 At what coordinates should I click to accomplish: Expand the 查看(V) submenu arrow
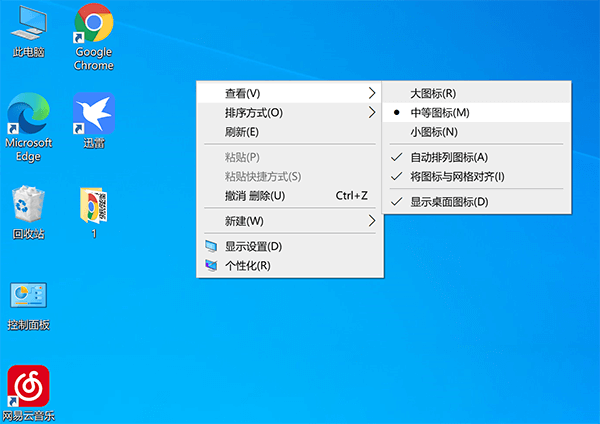click(372, 93)
